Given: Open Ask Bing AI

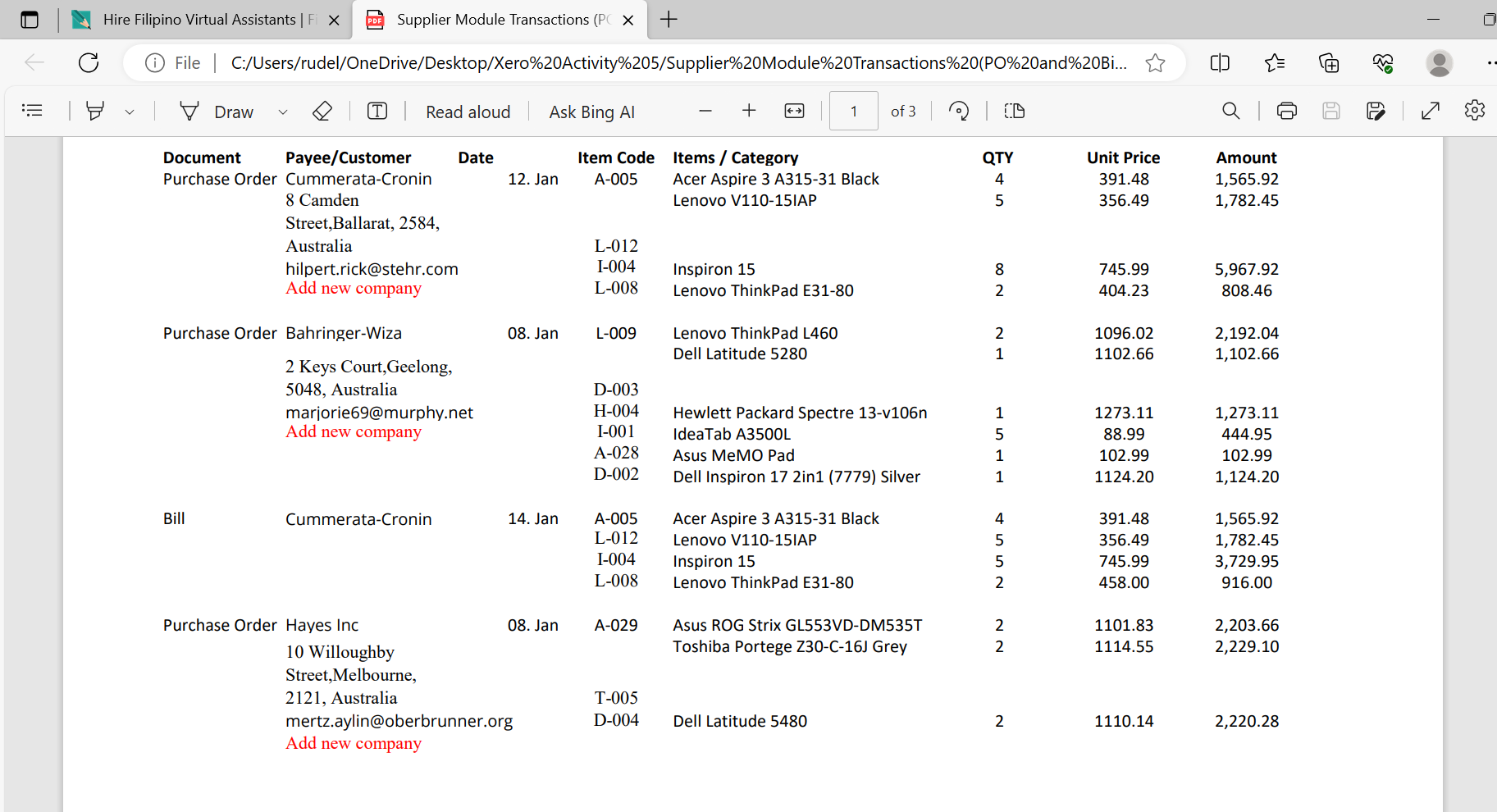Looking at the screenshot, I should pos(592,112).
